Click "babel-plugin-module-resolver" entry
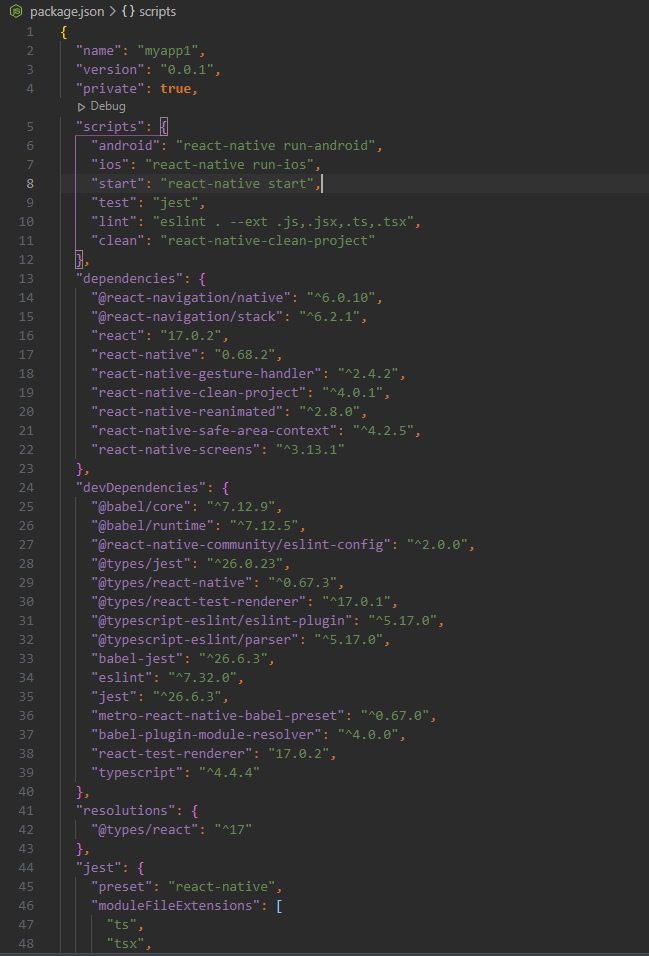 [x=206, y=734]
